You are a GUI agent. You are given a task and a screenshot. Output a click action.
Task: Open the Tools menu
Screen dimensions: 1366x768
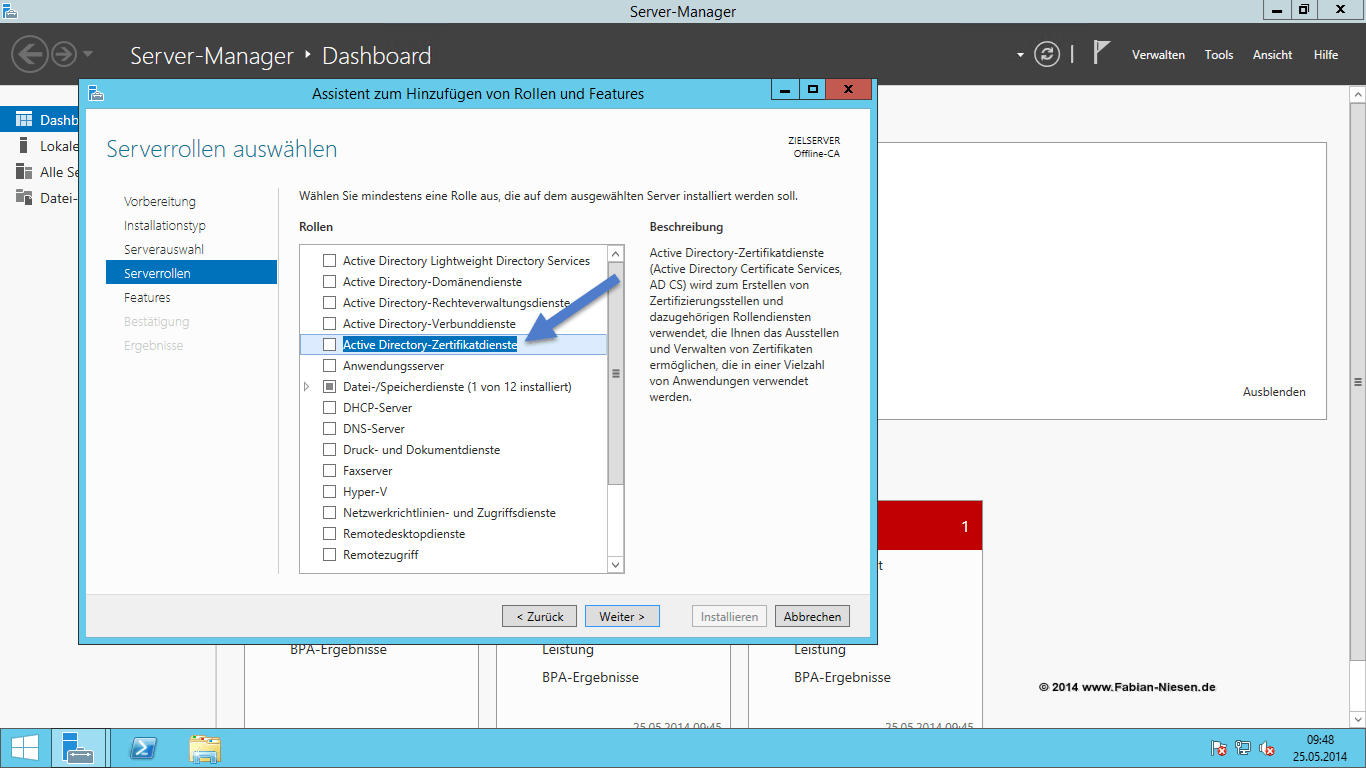coord(1219,55)
